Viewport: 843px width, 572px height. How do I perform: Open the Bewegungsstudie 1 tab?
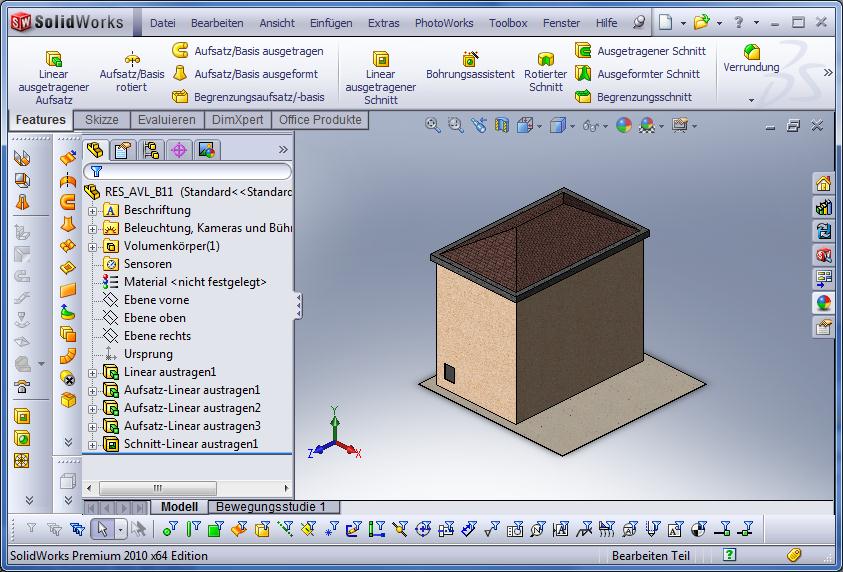pyautogui.click(x=272, y=507)
